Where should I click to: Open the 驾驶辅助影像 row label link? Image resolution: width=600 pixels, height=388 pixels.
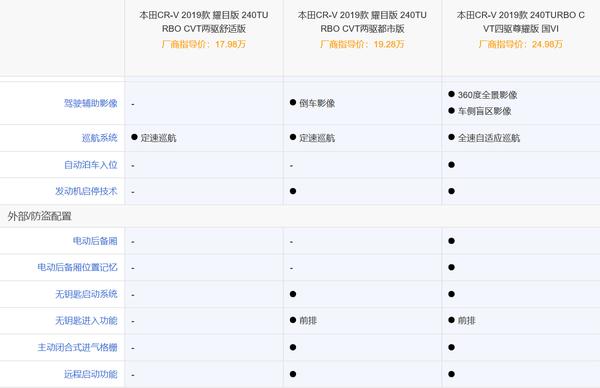tap(91, 103)
